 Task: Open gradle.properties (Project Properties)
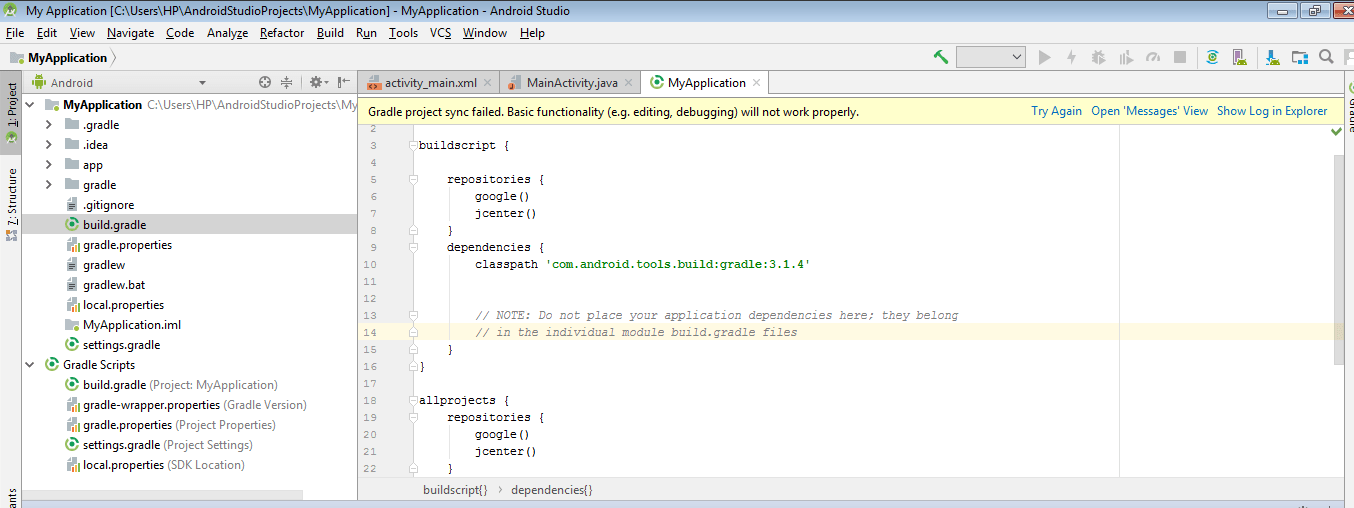tap(181, 425)
